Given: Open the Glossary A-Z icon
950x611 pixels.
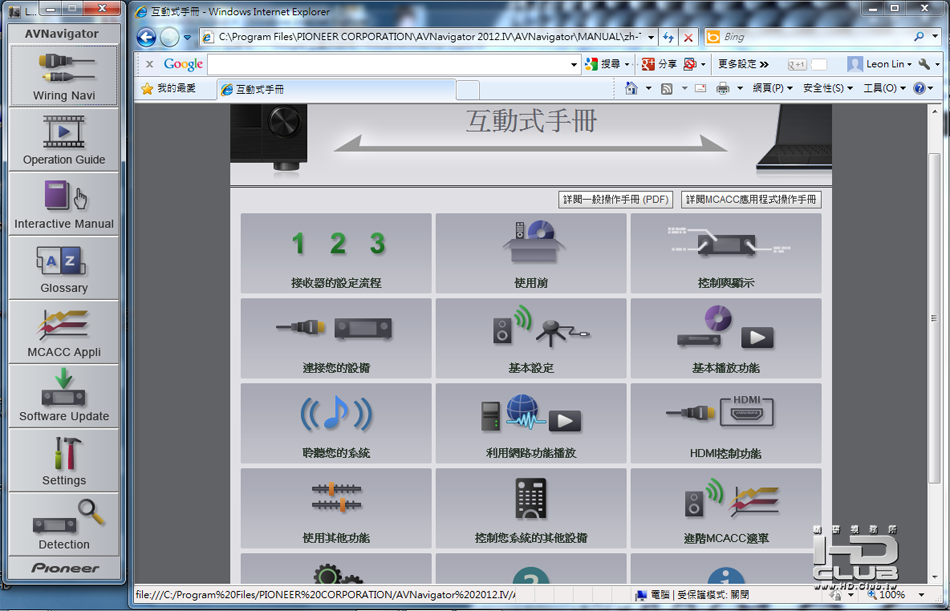Looking at the screenshot, I should 64,268.
